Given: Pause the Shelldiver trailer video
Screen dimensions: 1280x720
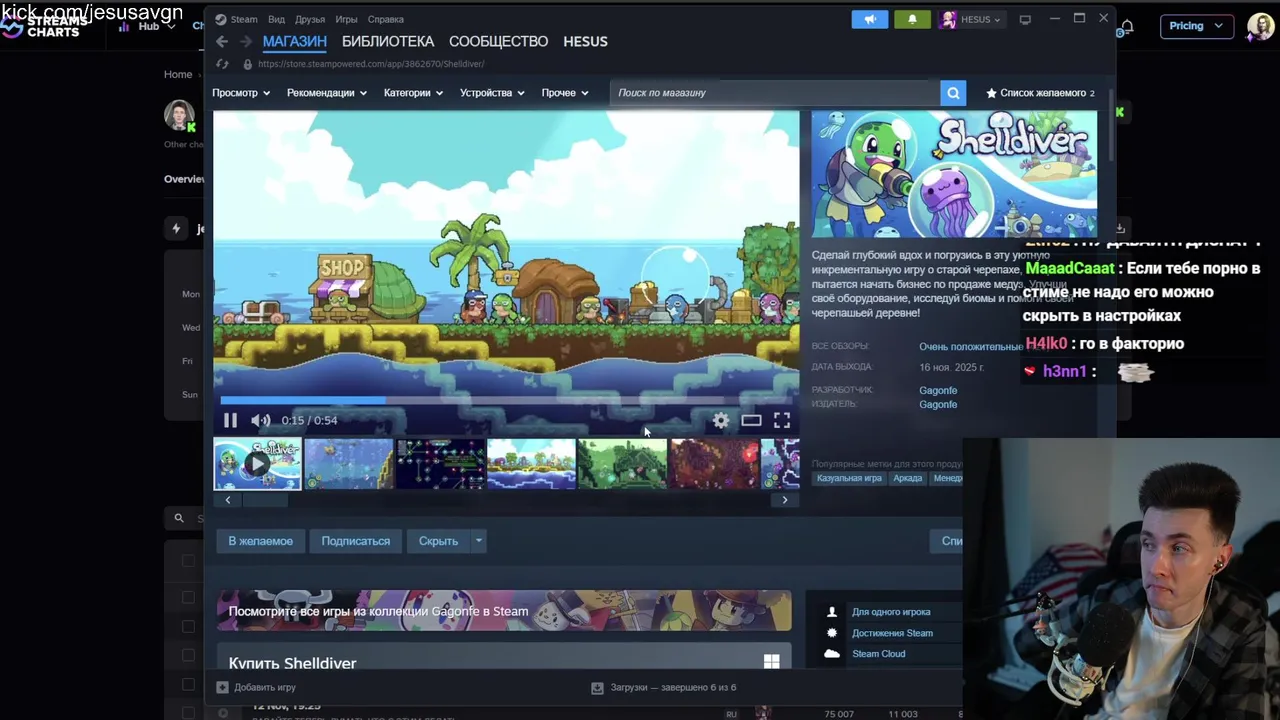Looking at the screenshot, I should click(230, 421).
